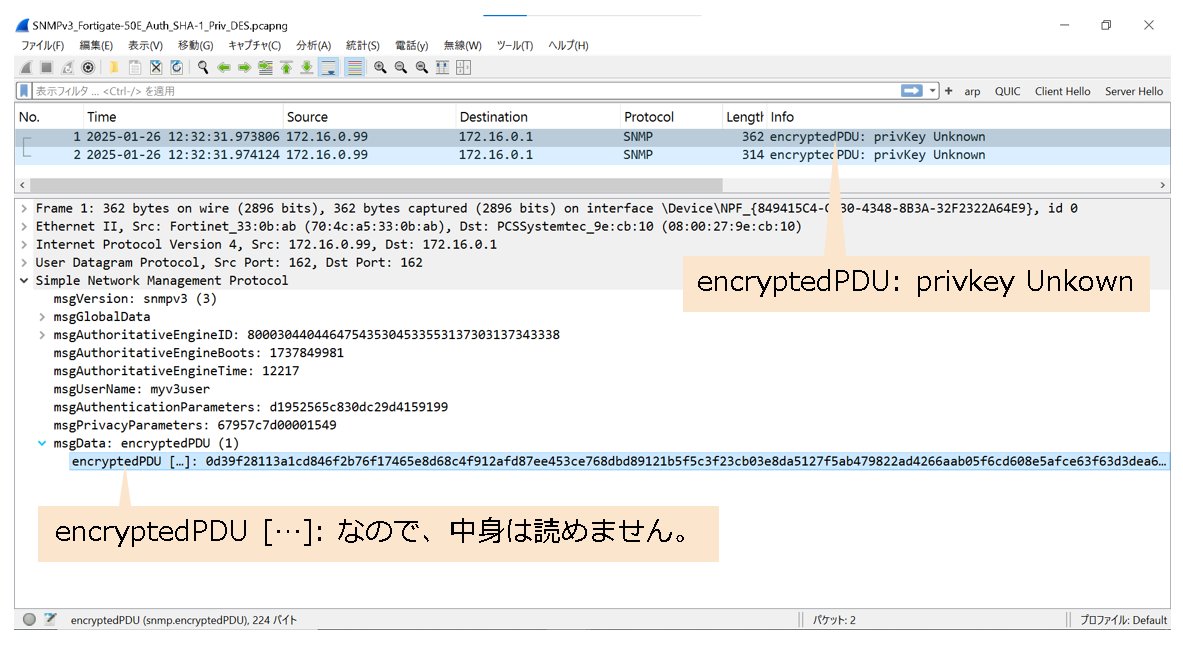The height and width of the screenshot is (666, 1183).
Task: Toggle packet list coloring rules
Action: click(354, 68)
